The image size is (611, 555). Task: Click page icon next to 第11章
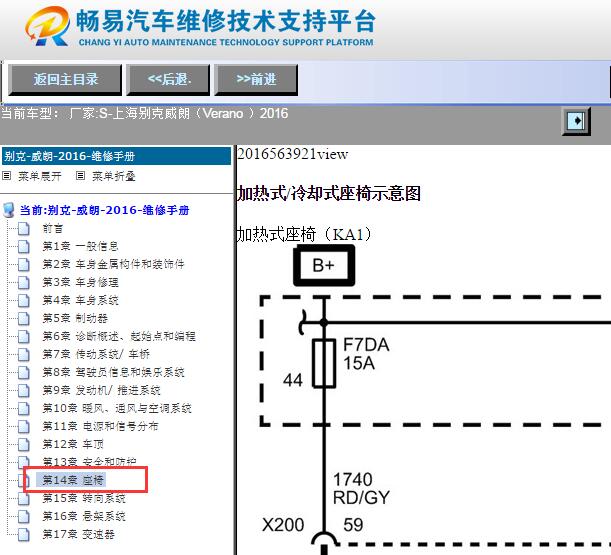click(x=24, y=426)
